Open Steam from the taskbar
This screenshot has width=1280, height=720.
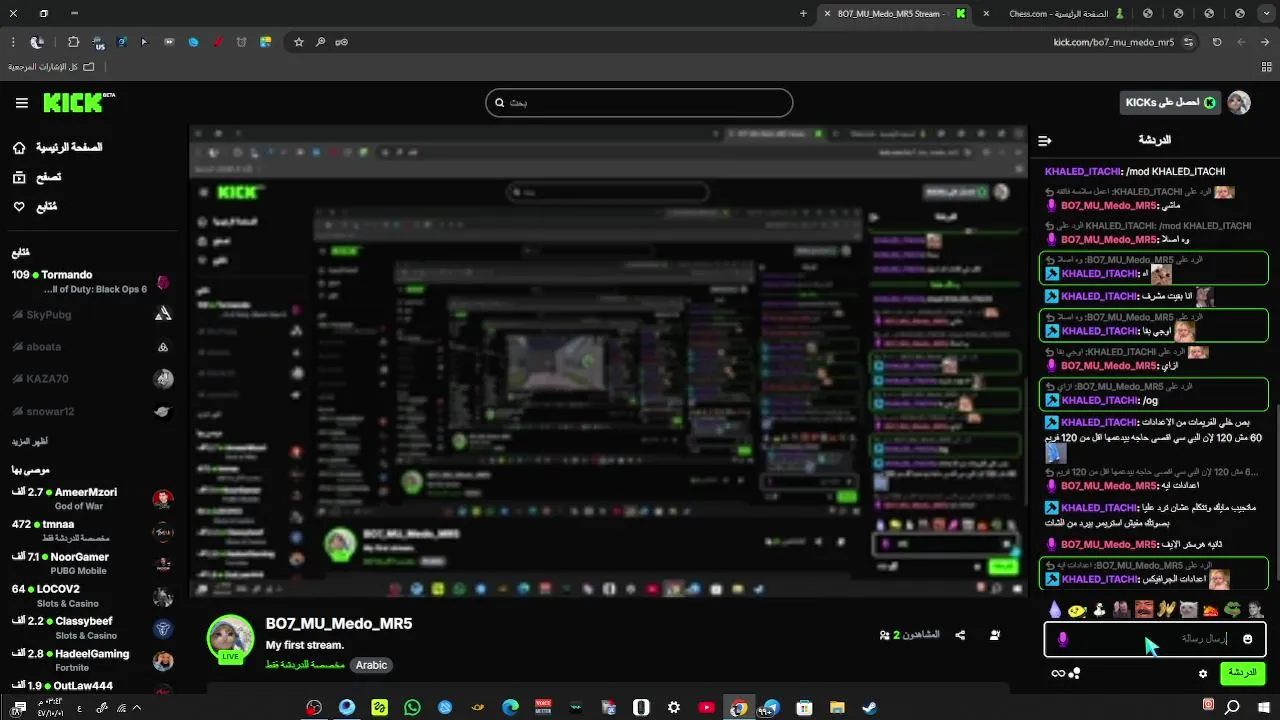(870, 707)
